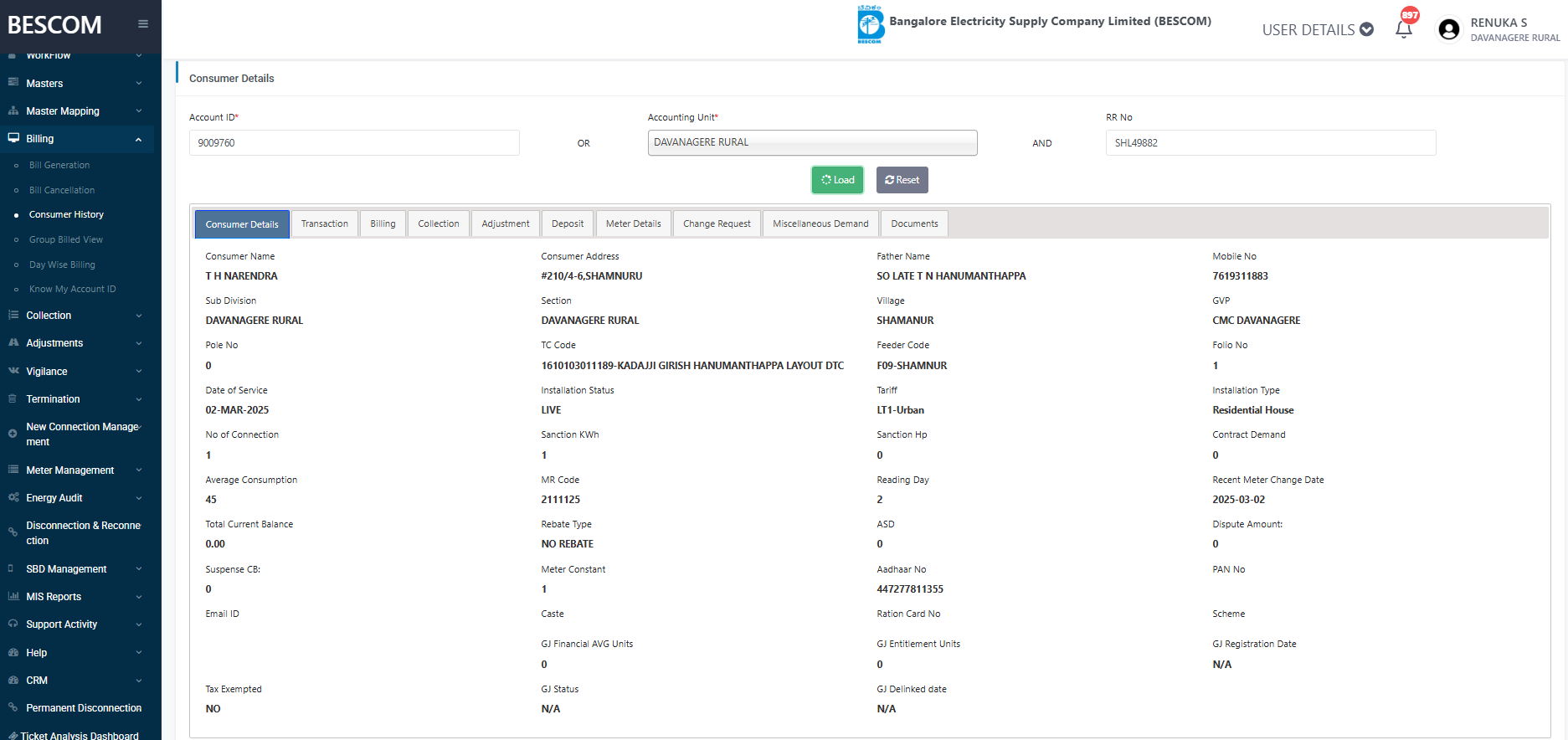This screenshot has width=1568, height=740.
Task: Open Consumer History submenu link
Action: coord(66,214)
